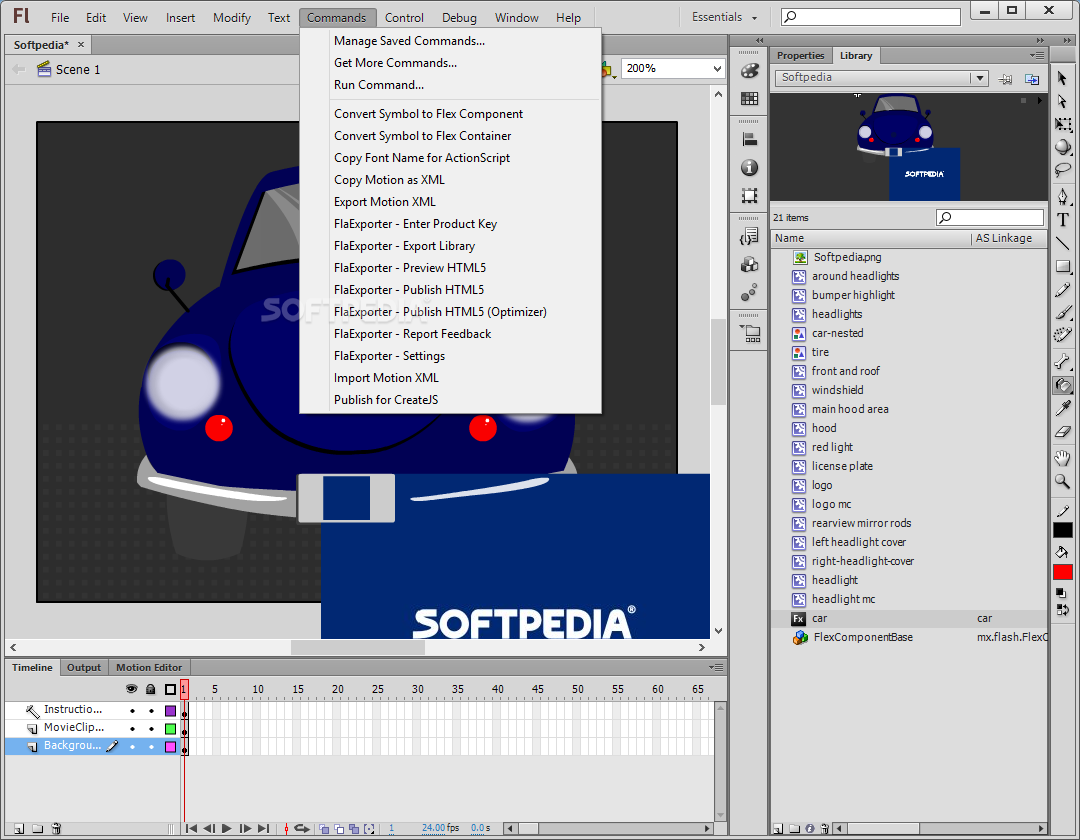The width and height of the screenshot is (1080, 840).
Task: Click the Library search field
Action: (x=990, y=218)
